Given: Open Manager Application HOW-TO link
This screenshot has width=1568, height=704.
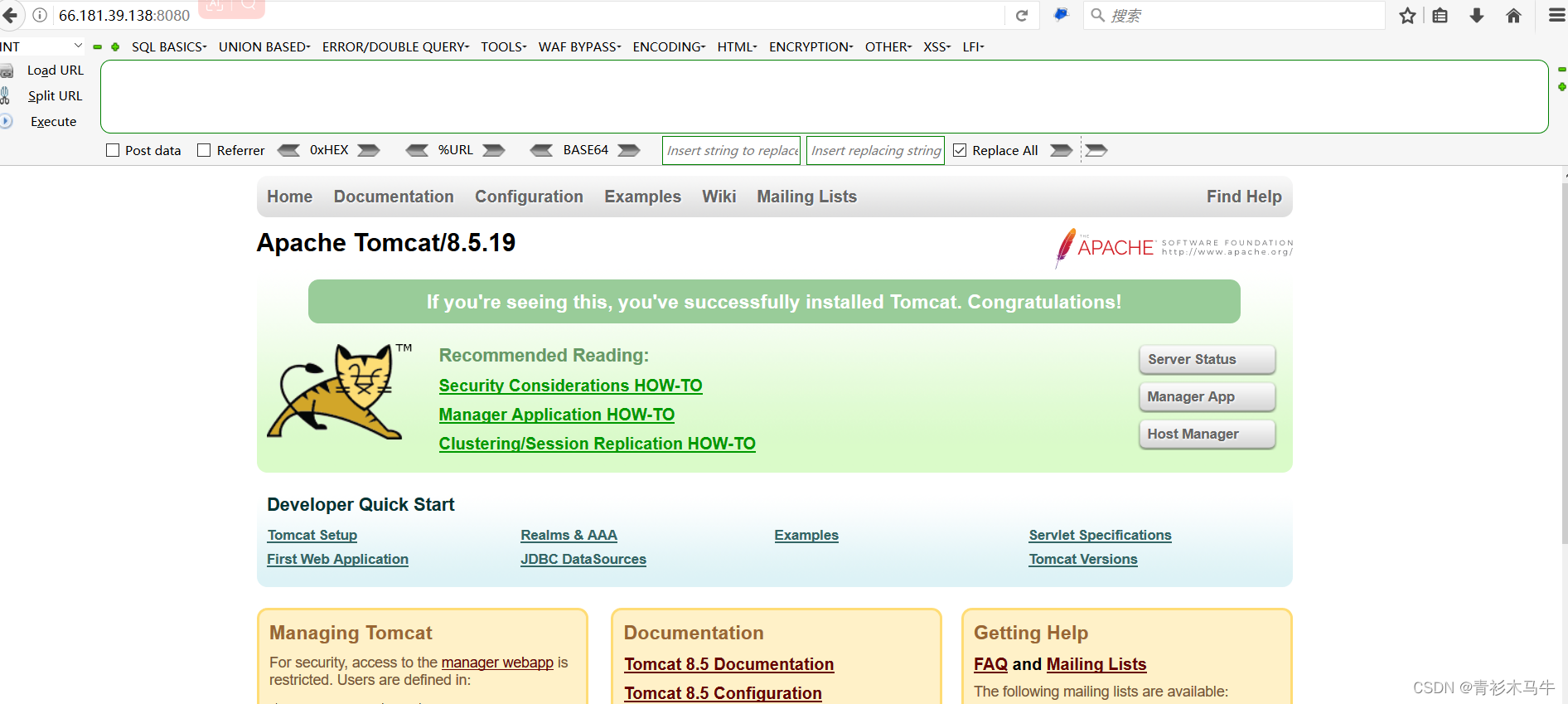Looking at the screenshot, I should (556, 415).
